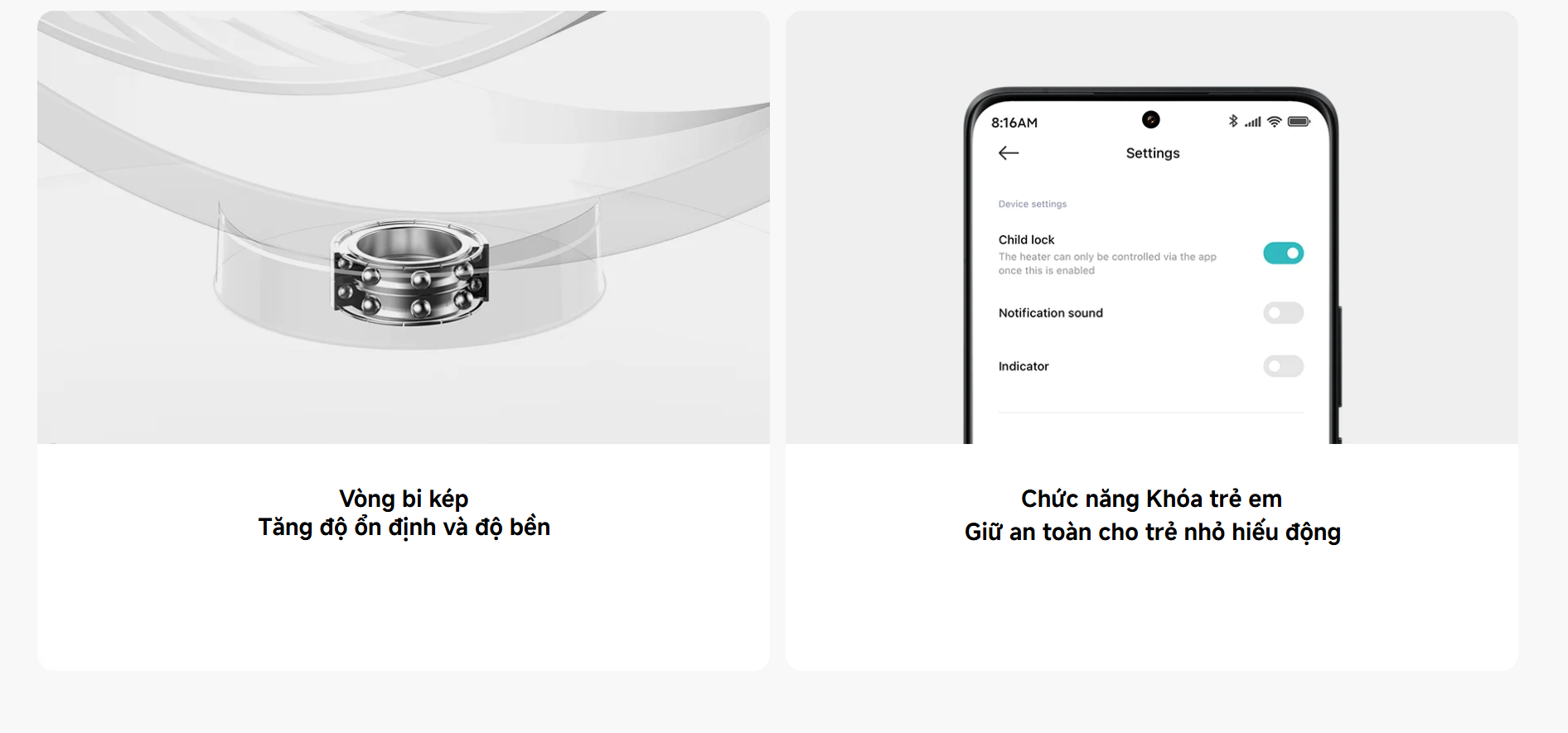This screenshot has height=733, width=1568.
Task: Turn on the Indicator toggle
Action: point(1283,366)
